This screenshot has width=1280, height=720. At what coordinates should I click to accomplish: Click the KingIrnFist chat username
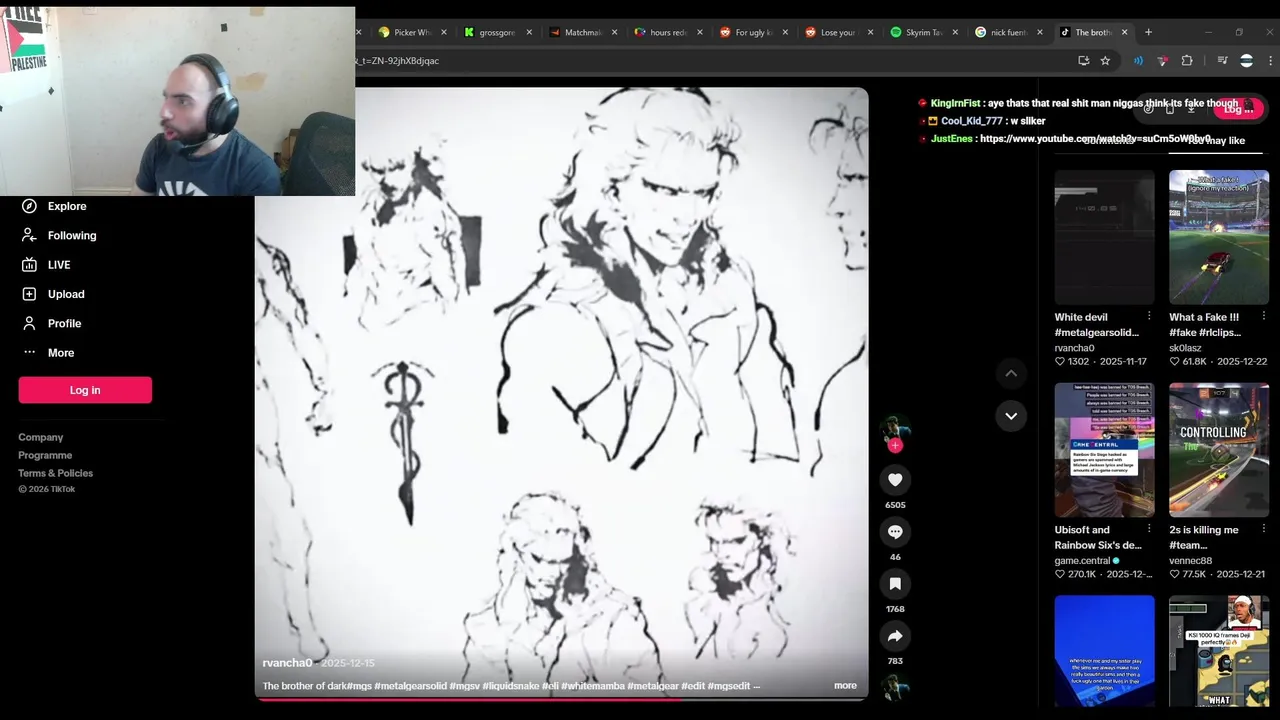point(955,103)
